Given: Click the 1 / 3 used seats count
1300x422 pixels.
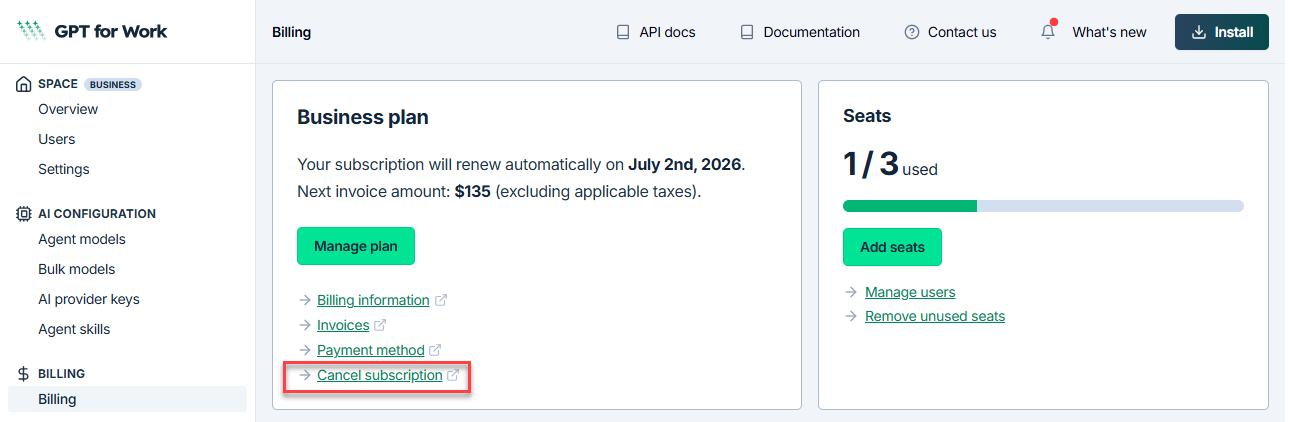Looking at the screenshot, I should 890,164.
